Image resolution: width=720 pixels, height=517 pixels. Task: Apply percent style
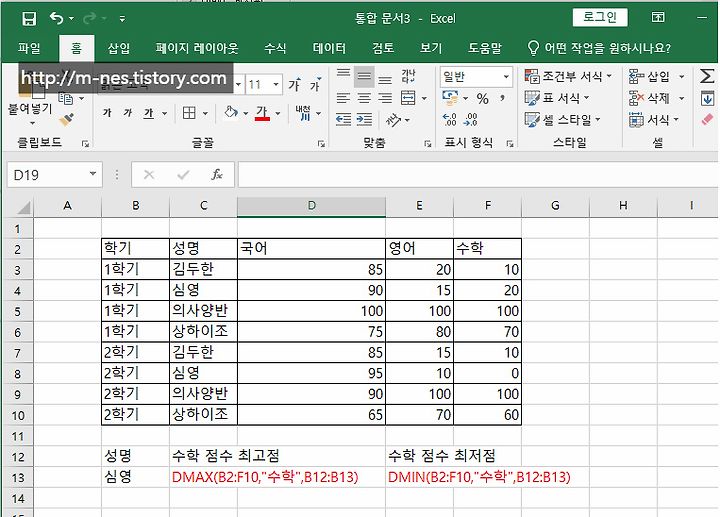click(x=482, y=98)
